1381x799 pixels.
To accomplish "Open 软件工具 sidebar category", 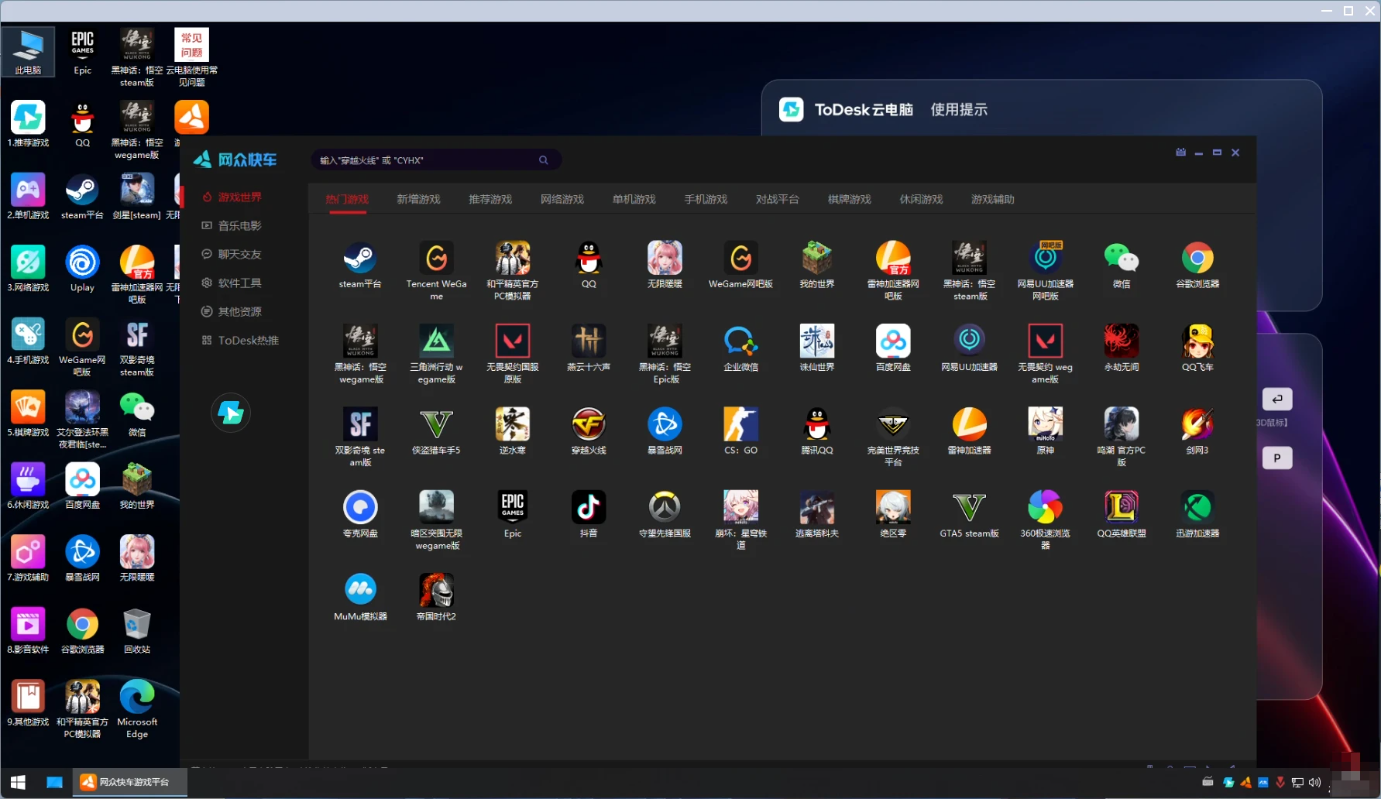I will [x=232, y=283].
